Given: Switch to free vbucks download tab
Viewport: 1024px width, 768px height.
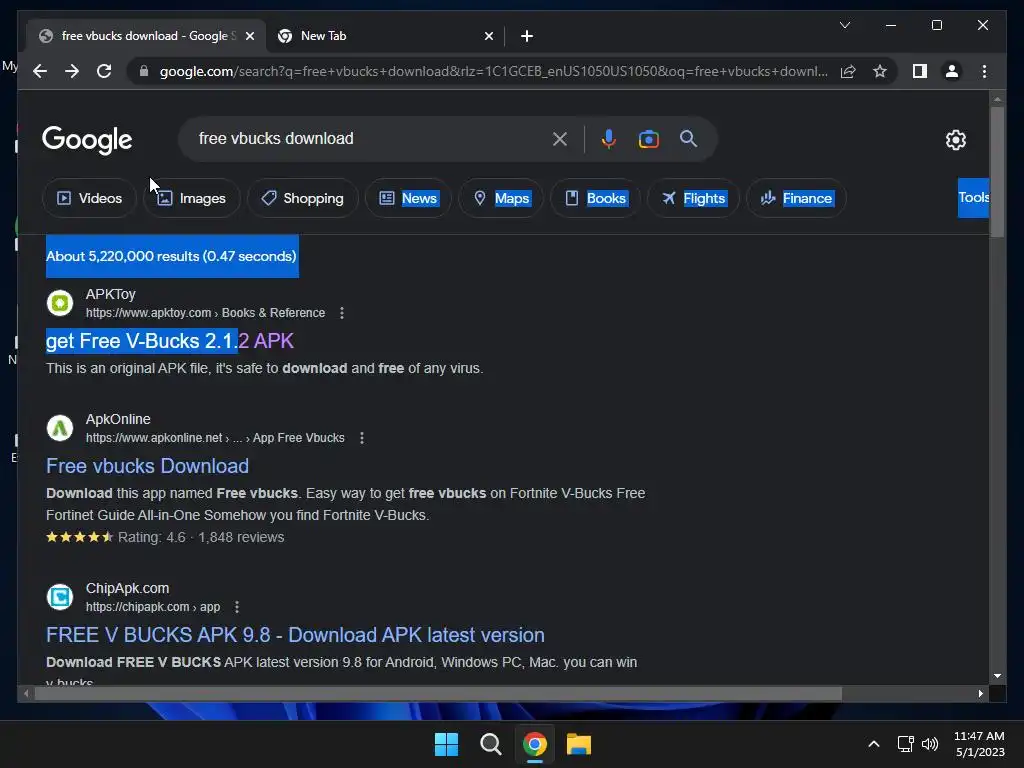Looking at the screenshot, I should [146, 36].
